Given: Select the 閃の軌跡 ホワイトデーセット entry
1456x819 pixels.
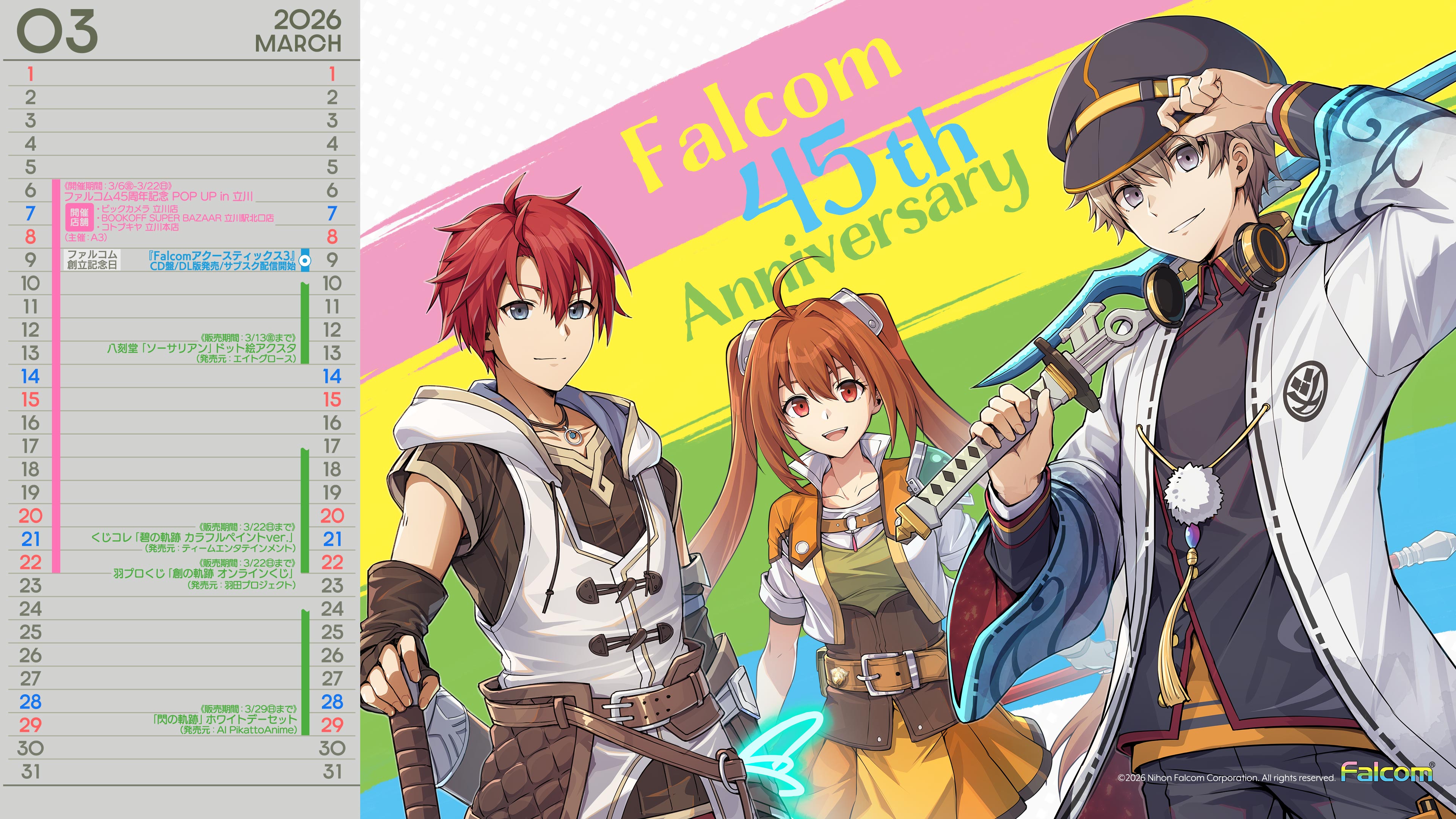Looking at the screenshot, I should pos(224,719).
